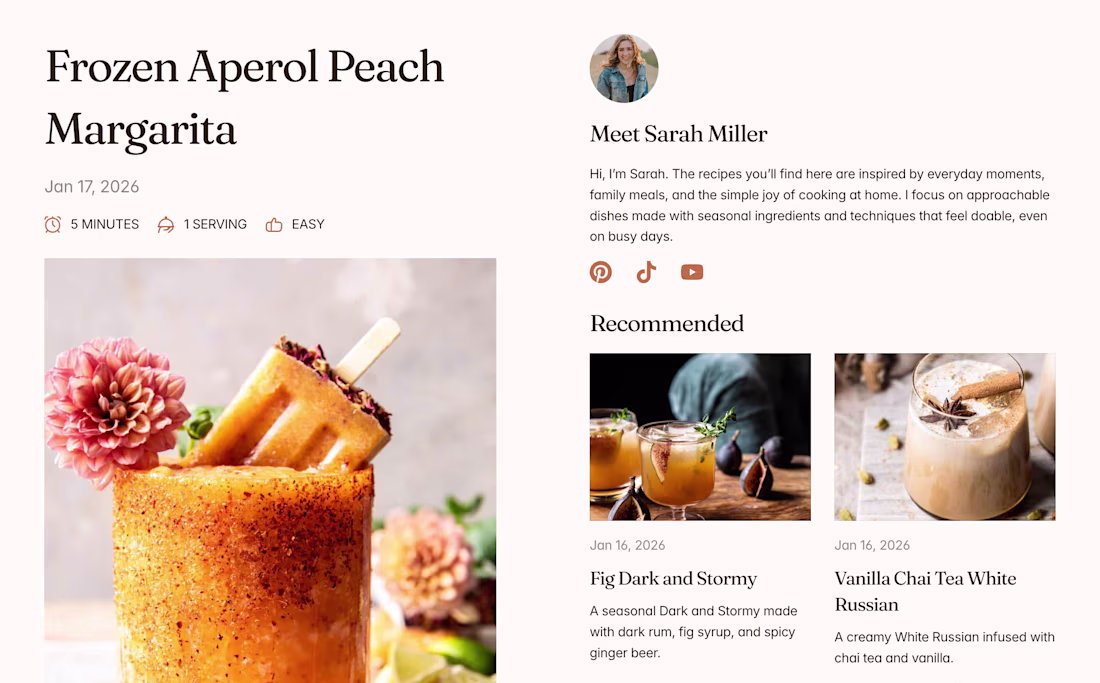Click the Recommended section heading

pos(666,323)
